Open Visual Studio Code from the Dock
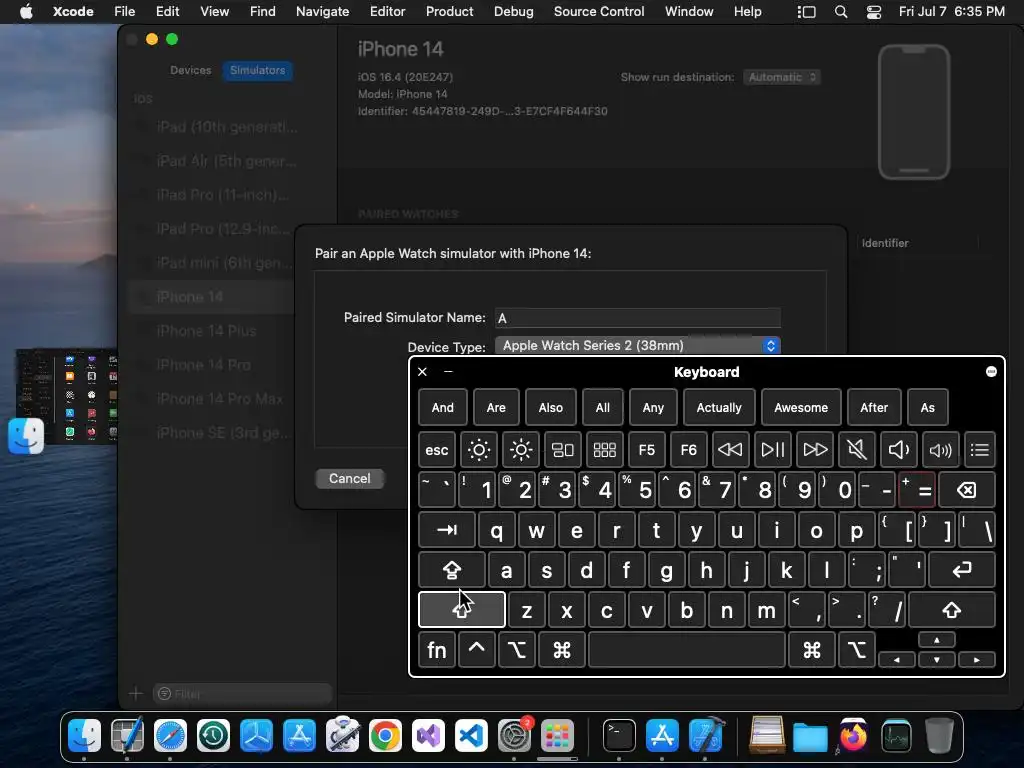The height and width of the screenshot is (768, 1024). point(472,736)
